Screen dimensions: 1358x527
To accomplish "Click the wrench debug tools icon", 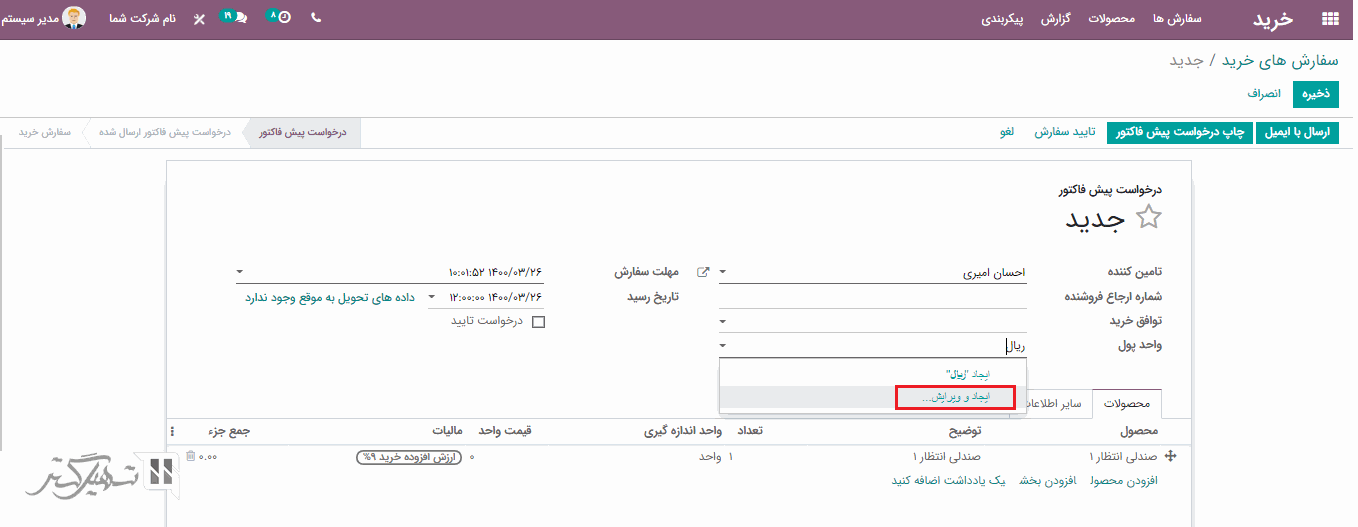I will point(199,19).
